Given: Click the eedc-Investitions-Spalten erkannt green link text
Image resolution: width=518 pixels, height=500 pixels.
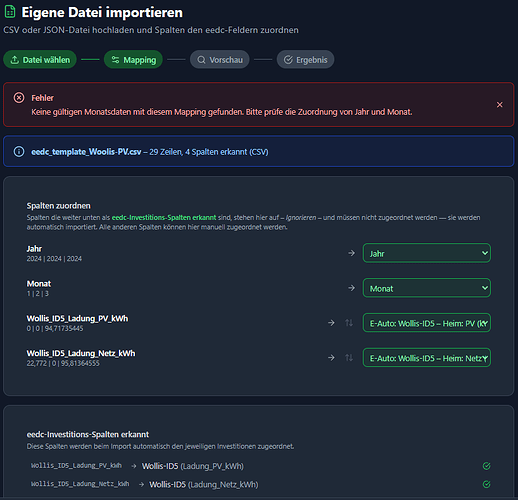Looking at the screenshot, I should 164,218.
